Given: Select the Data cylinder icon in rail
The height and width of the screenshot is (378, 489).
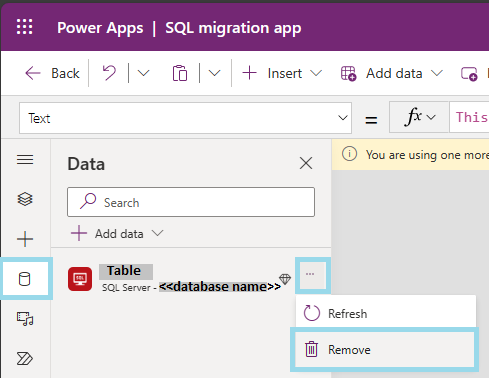Looking at the screenshot, I should tap(25, 279).
